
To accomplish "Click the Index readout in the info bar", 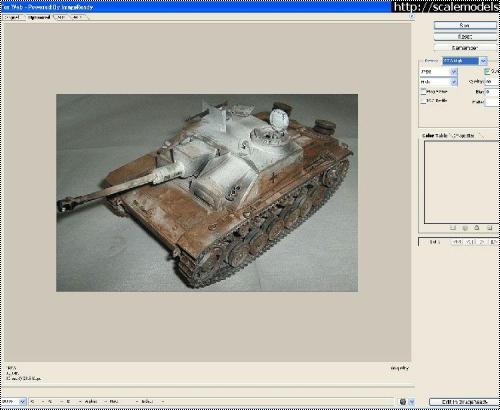I will [147, 402].
